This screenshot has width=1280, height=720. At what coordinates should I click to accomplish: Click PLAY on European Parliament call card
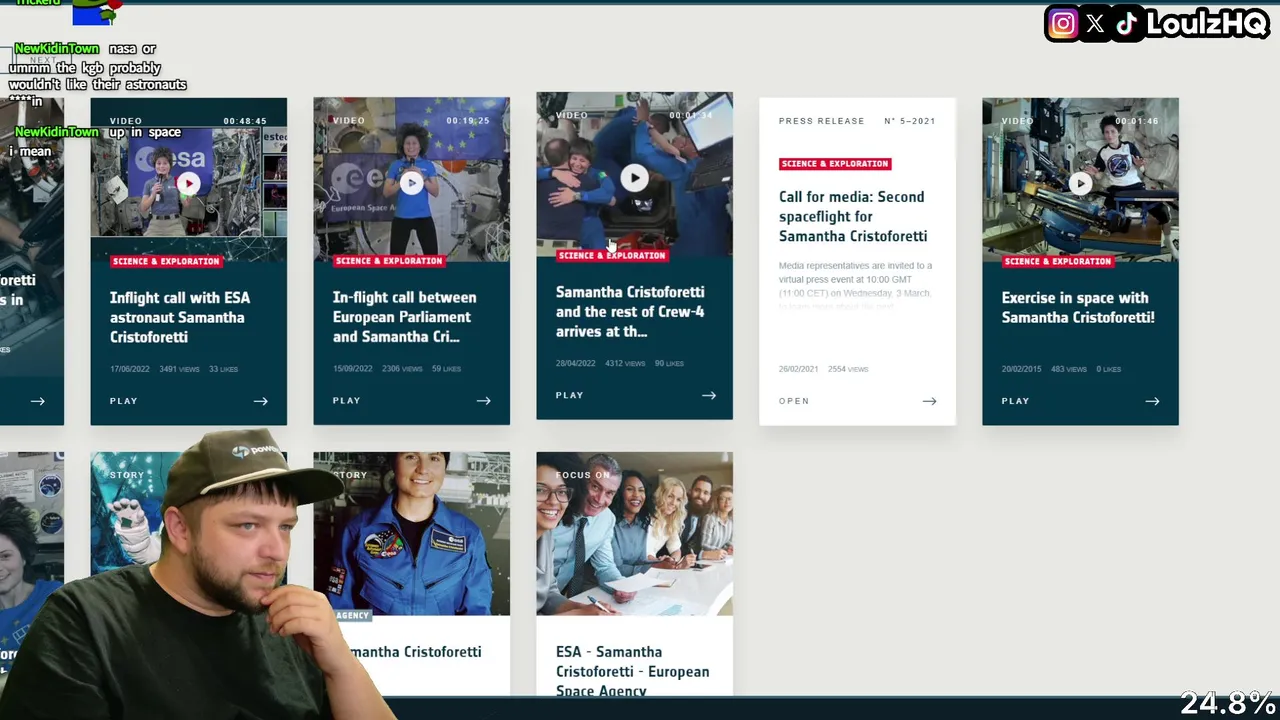346,401
